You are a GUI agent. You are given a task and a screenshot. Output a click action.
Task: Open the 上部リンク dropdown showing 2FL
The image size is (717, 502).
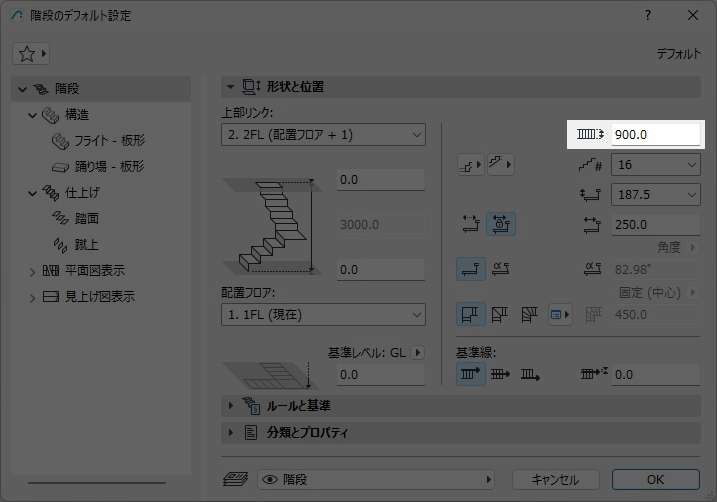[322, 134]
